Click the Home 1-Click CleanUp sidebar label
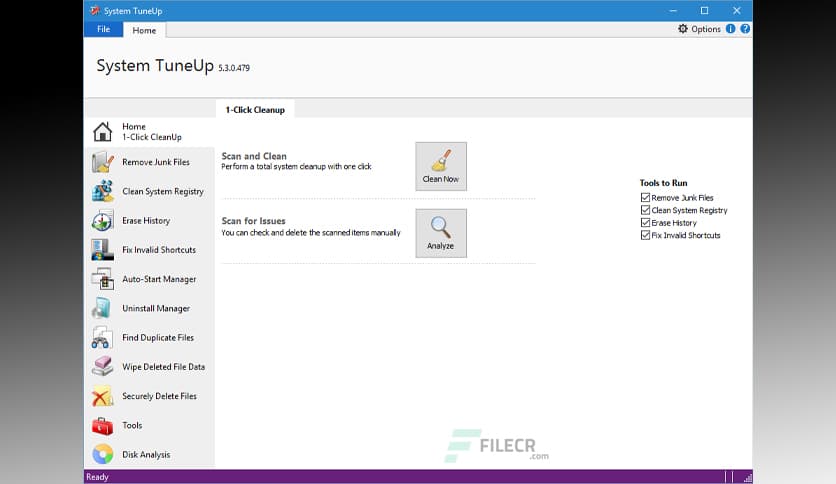 152,132
